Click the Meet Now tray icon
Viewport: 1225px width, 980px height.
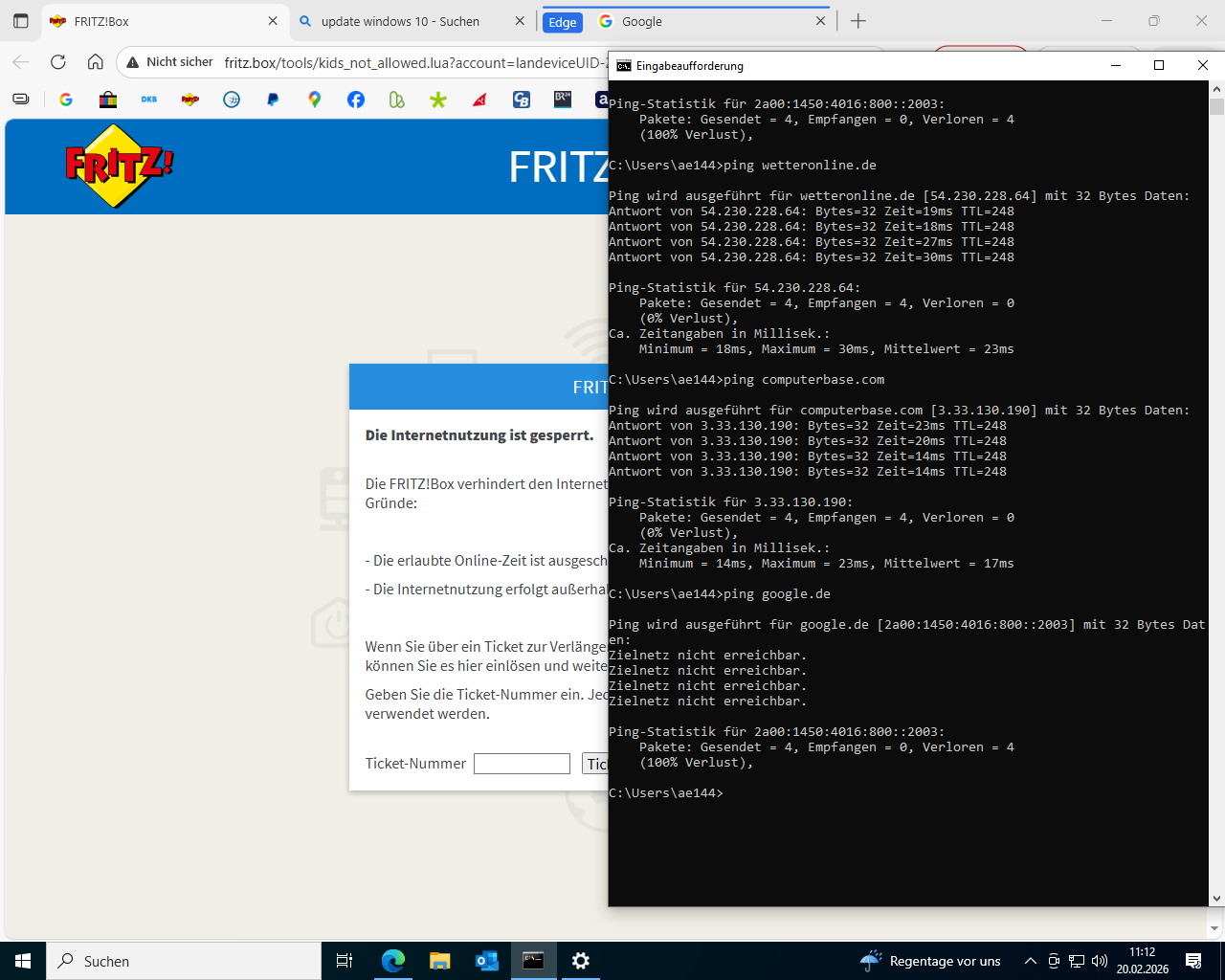click(x=1054, y=961)
